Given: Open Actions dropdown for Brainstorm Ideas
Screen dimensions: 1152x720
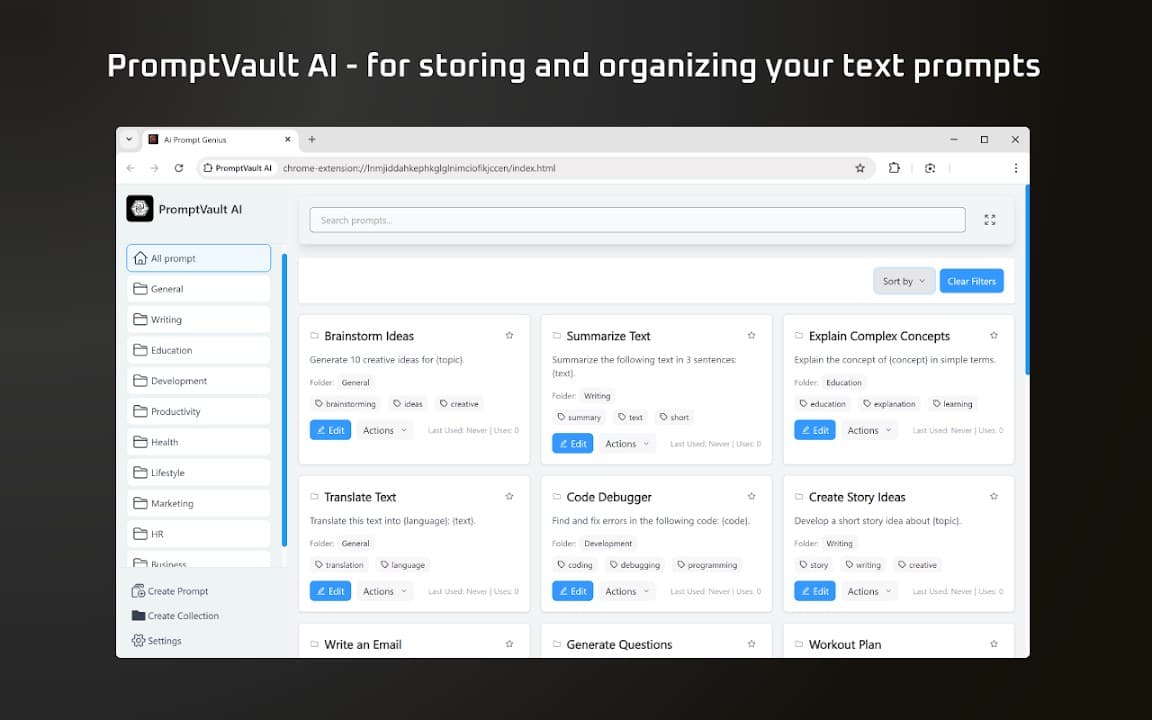Looking at the screenshot, I should (x=385, y=431).
